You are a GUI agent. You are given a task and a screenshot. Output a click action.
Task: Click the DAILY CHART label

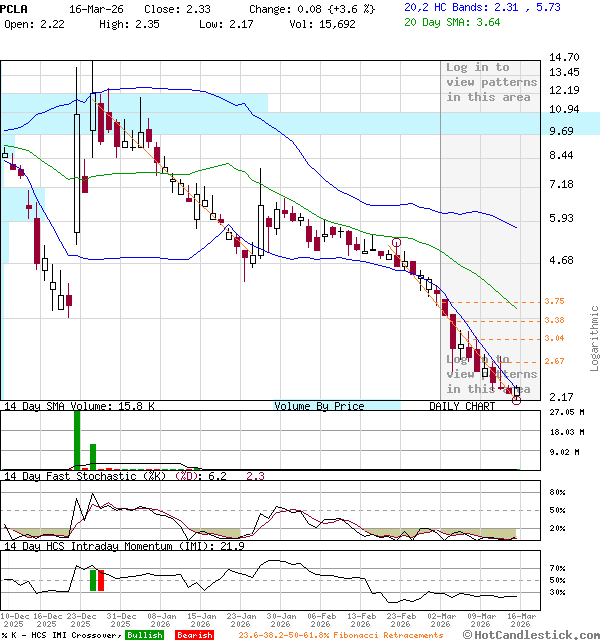pos(462,406)
